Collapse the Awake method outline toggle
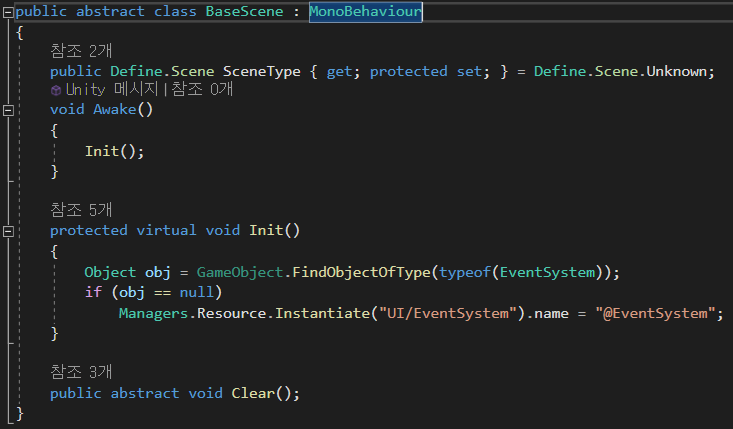 click(x=8, y=110)
